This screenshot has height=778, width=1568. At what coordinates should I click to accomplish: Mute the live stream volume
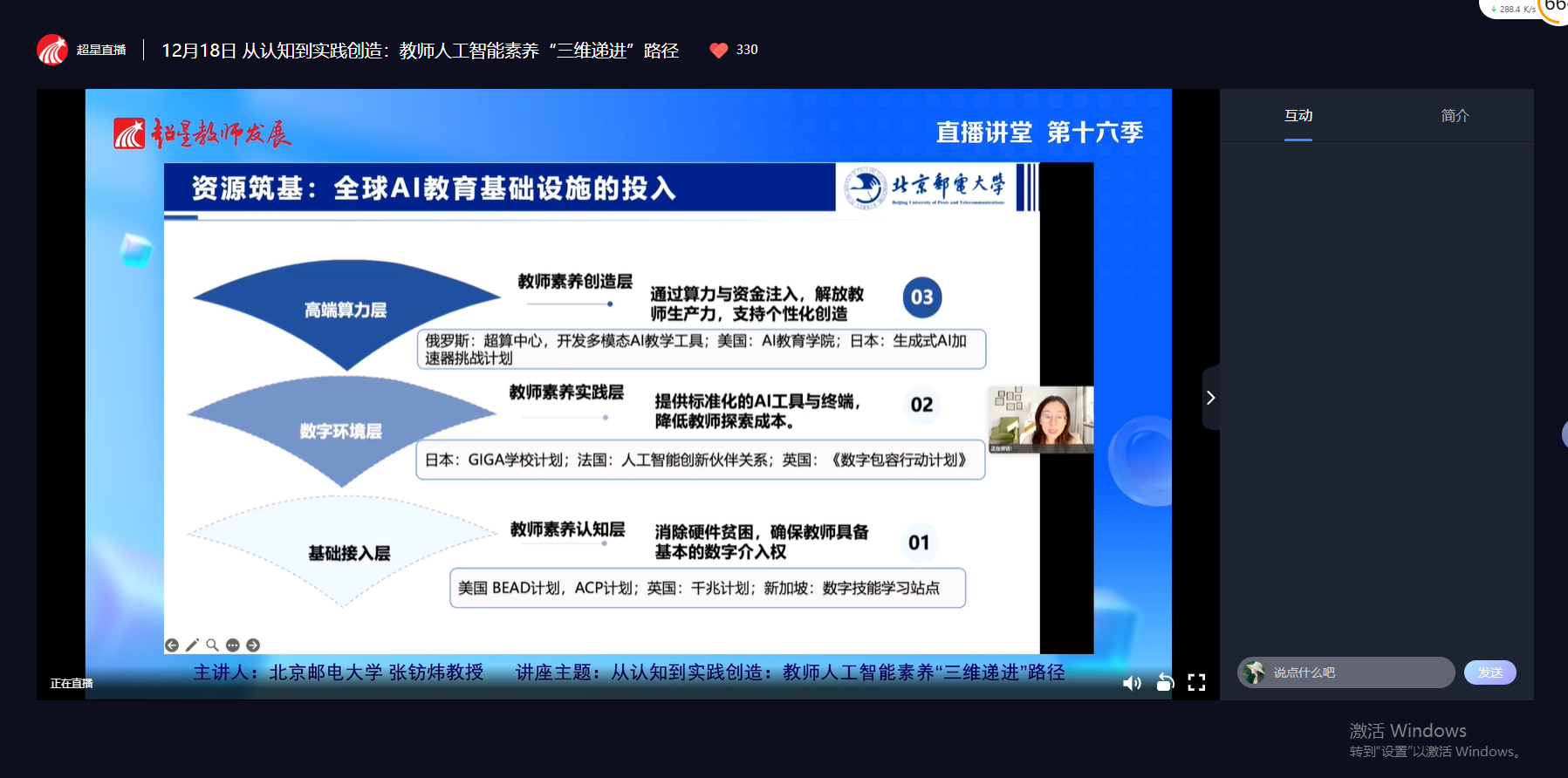(x=1132, y=683)
